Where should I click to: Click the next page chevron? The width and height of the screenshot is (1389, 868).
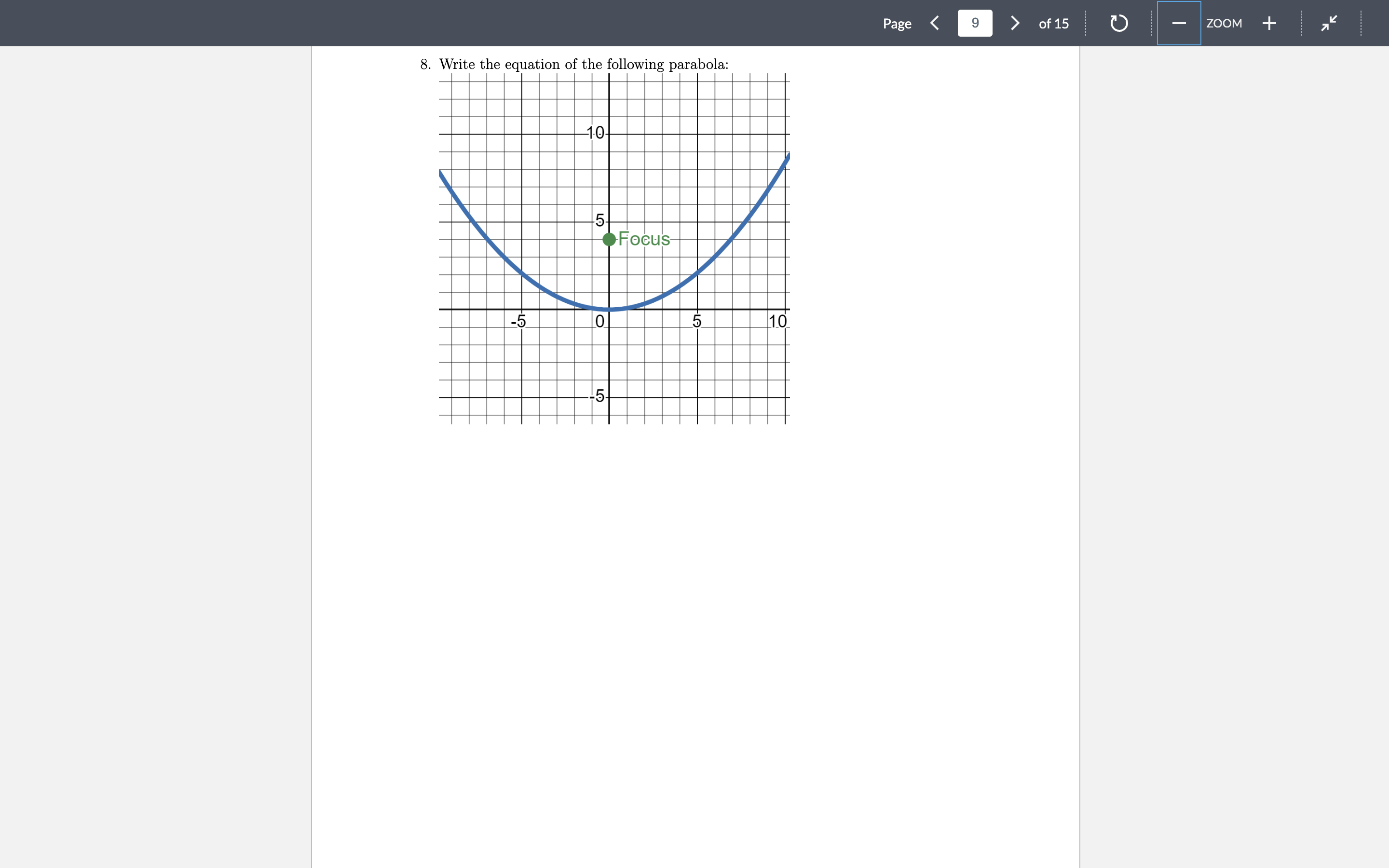(x=1015, y=24)
